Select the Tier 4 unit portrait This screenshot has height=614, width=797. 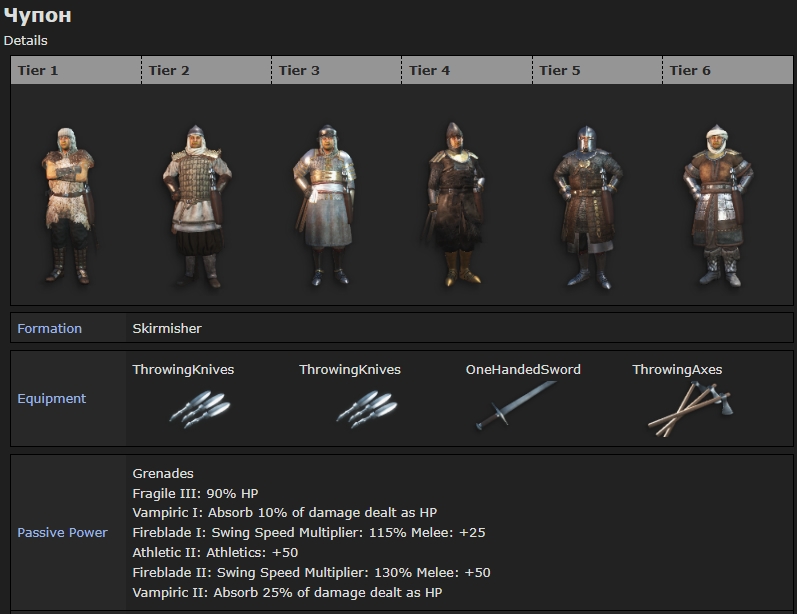point(454,206)
